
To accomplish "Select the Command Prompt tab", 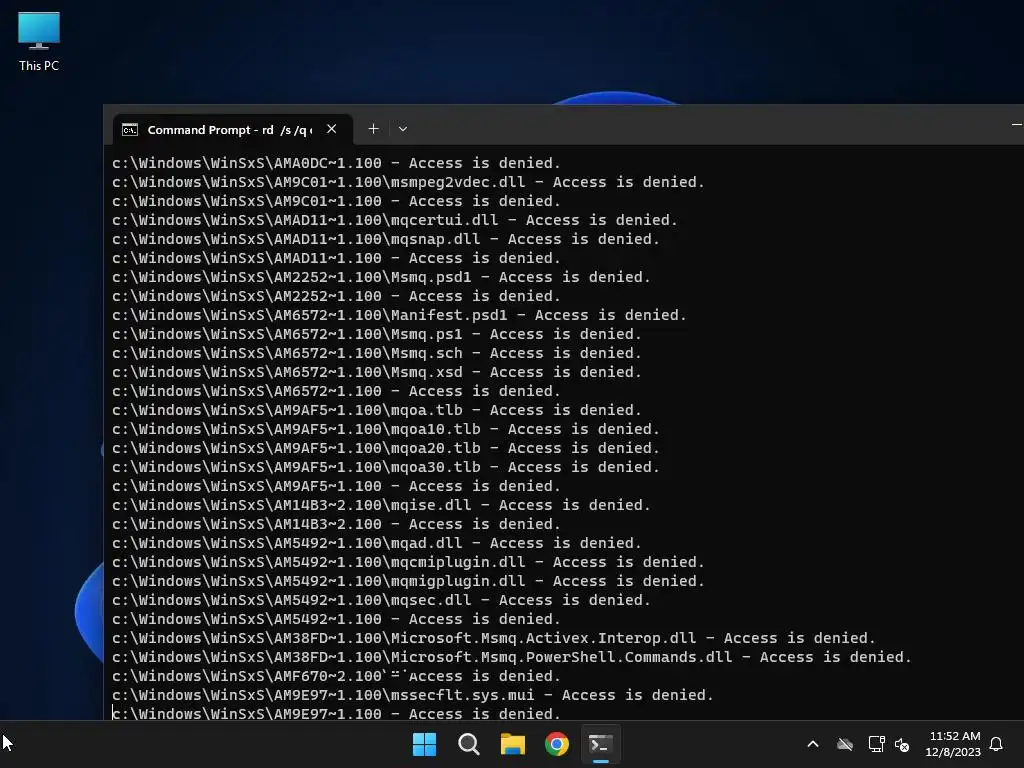I will pos(233,129).
